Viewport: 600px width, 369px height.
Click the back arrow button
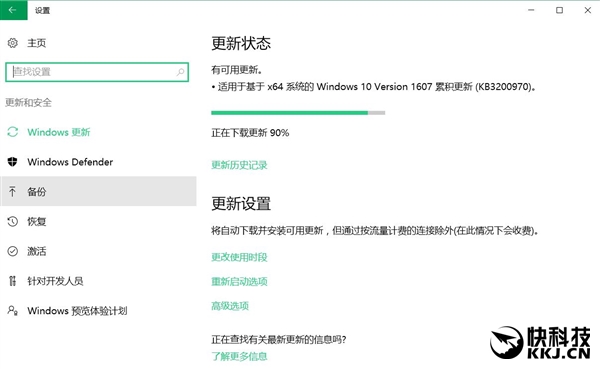tap(13, 10)
